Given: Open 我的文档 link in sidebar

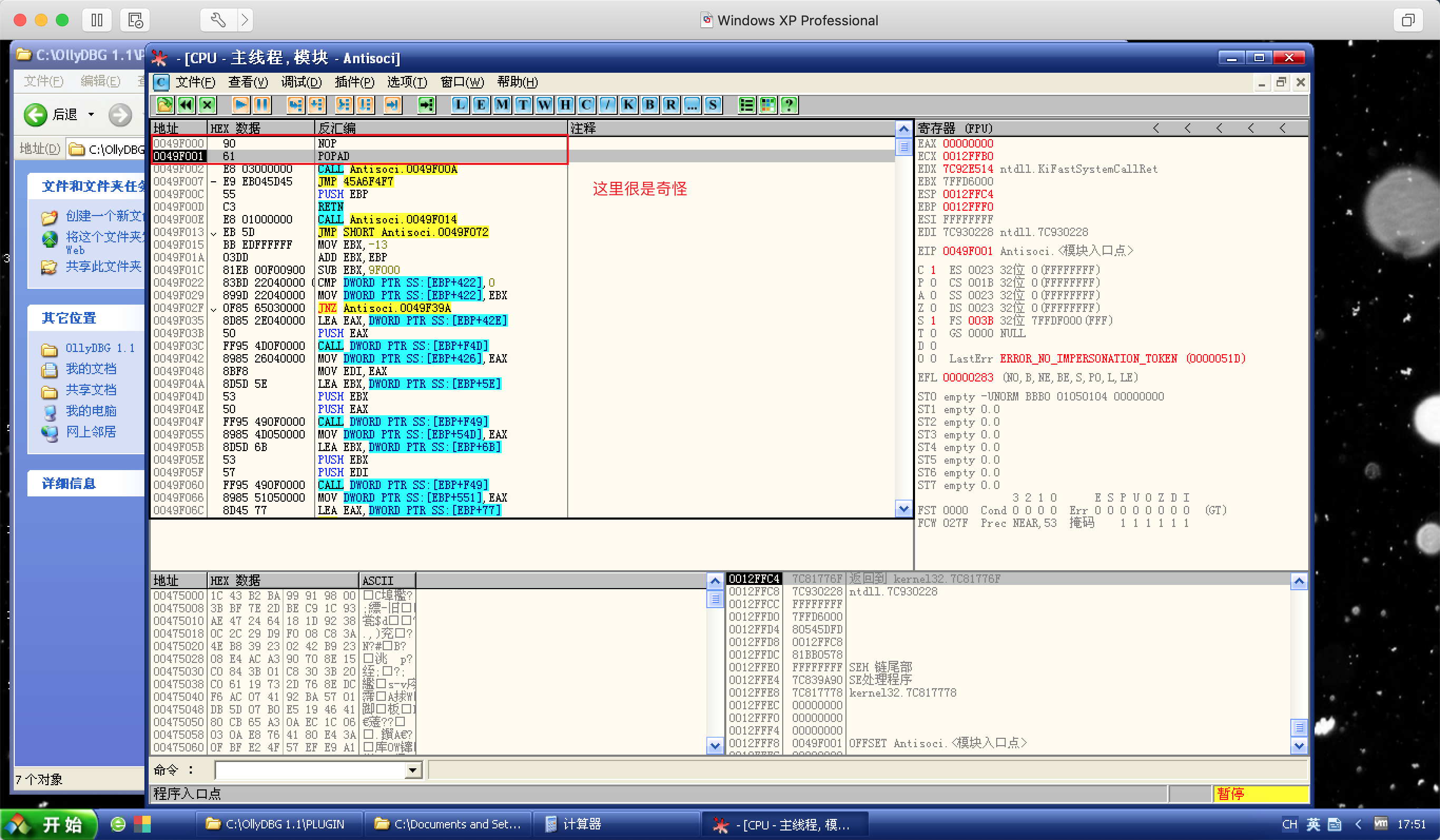Looking at the screenshot, I should [90, 368].
